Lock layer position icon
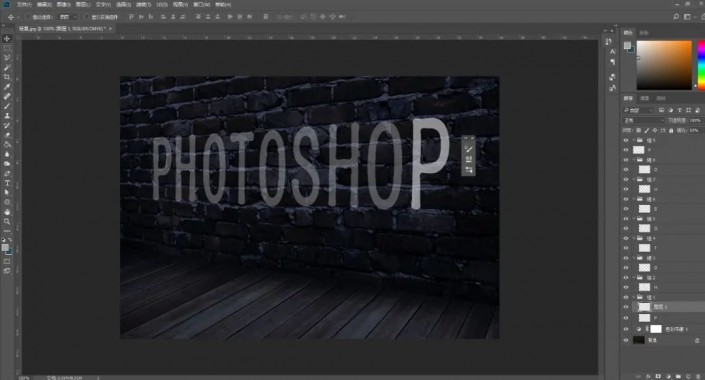The width and height of the screenshot is (705, 380). point(655,130)
